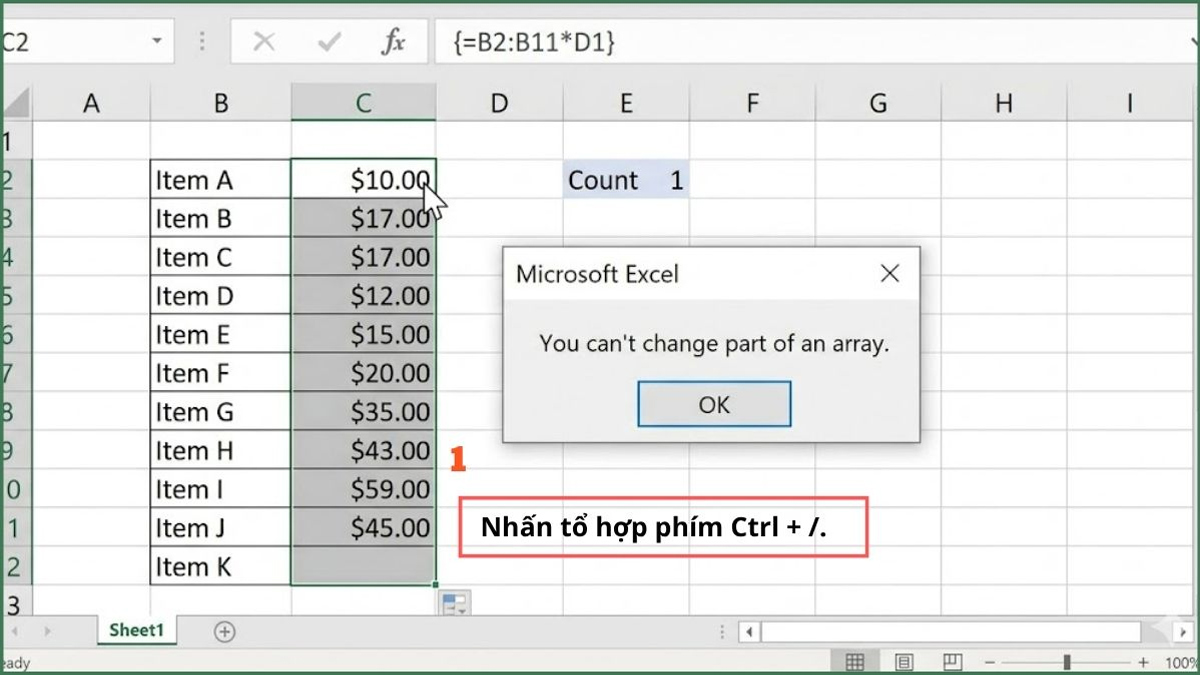Click the $10.00 cell

[x=364, y=180]
